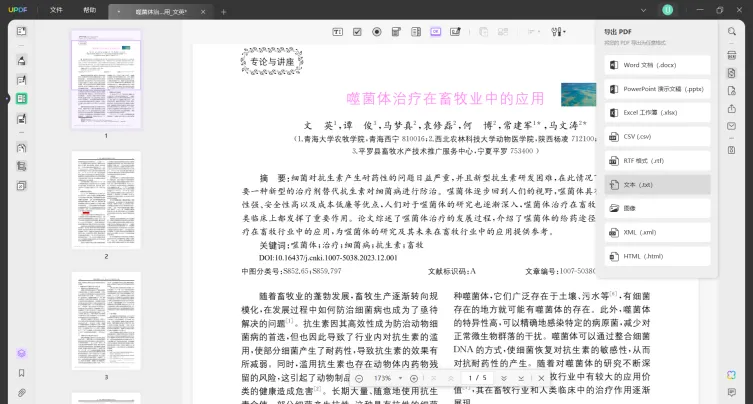This screenshot has height=404, width=753.
Task: Add a radio button form element
Action: click(x=377, y=32)
